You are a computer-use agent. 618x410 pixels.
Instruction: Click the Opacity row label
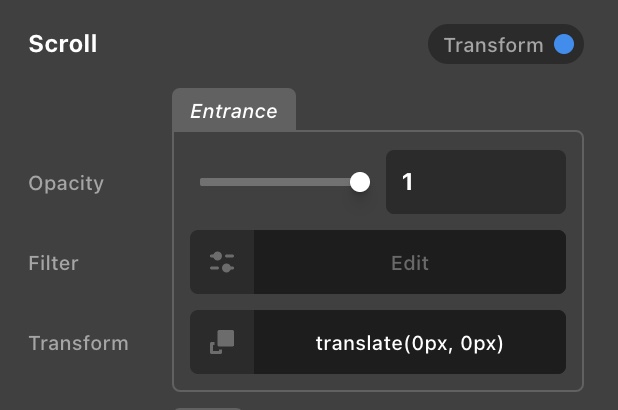66,183
